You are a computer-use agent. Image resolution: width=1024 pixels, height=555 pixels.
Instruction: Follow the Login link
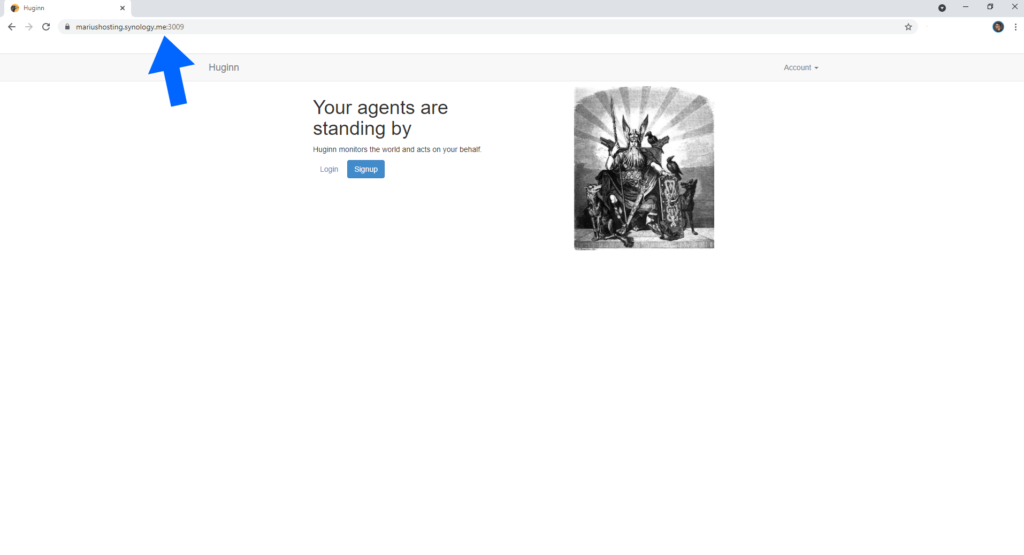(x=328, y=169)
